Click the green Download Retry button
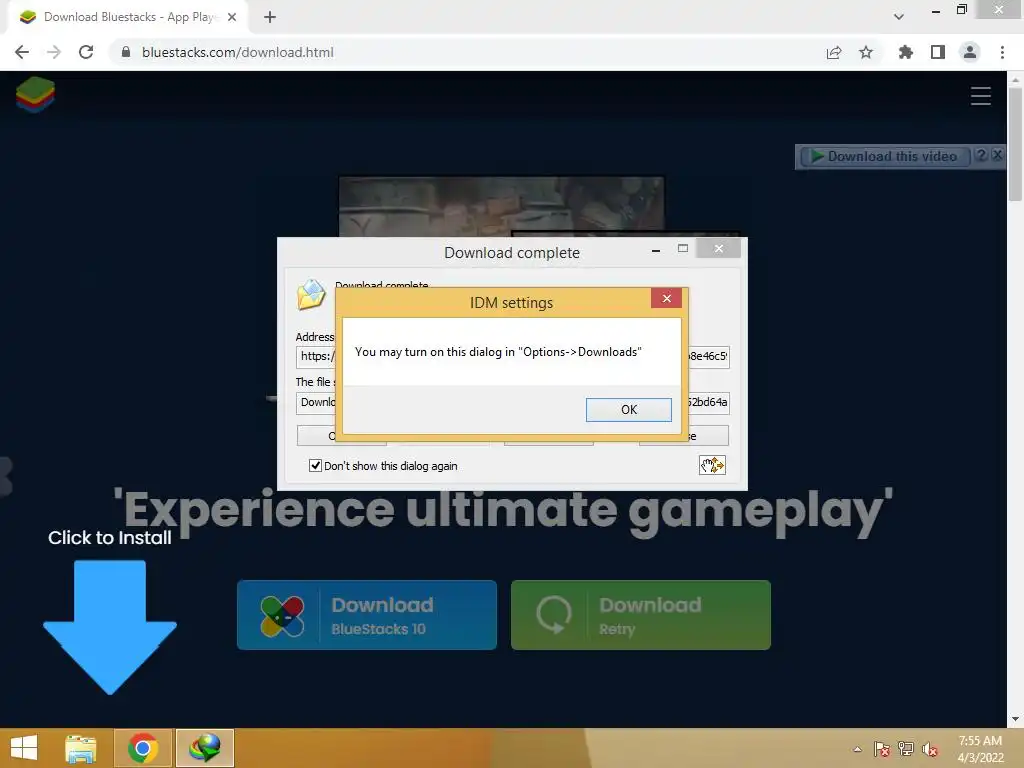 (x=641, y=615)
